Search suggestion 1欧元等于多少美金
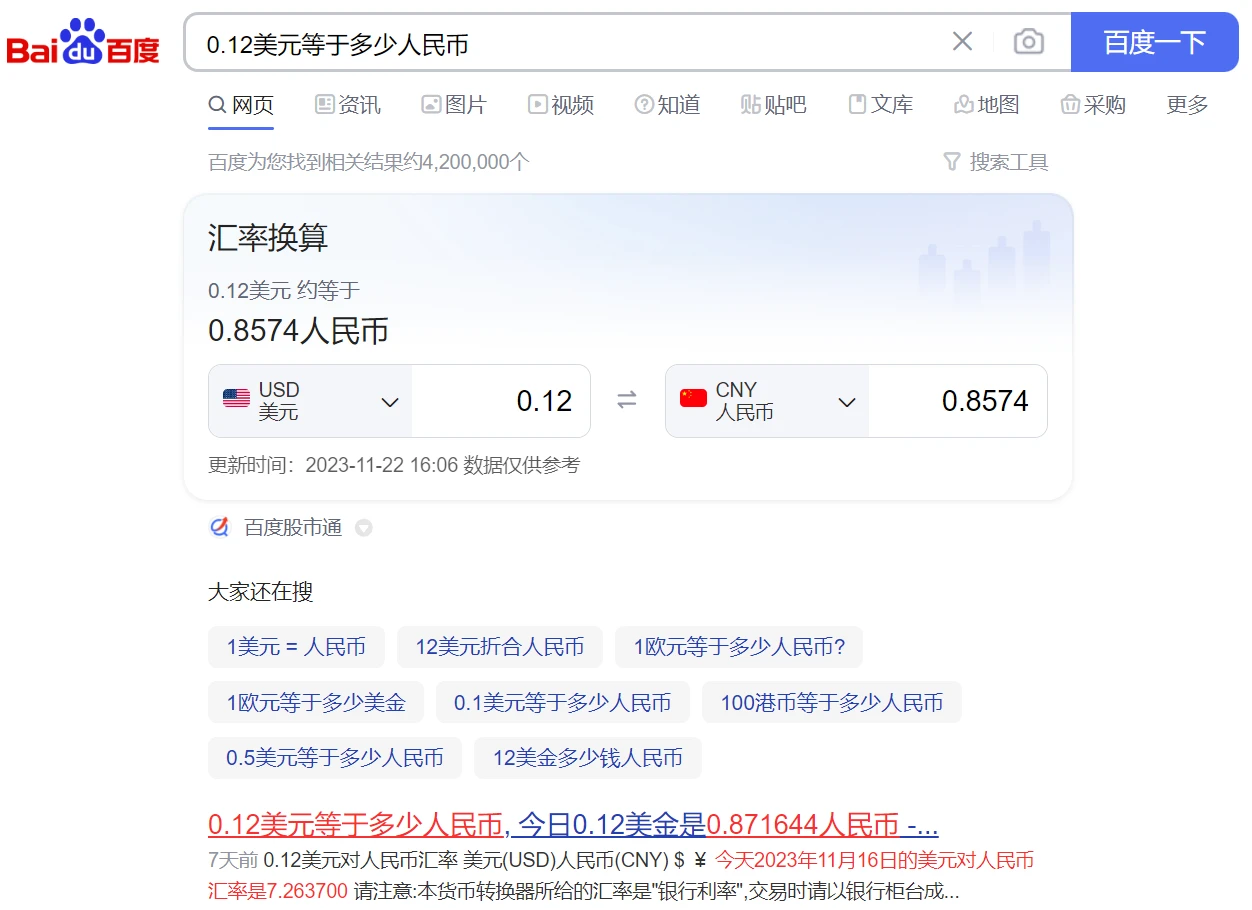This screenshot has width=1252, height=910. point(316,703)
